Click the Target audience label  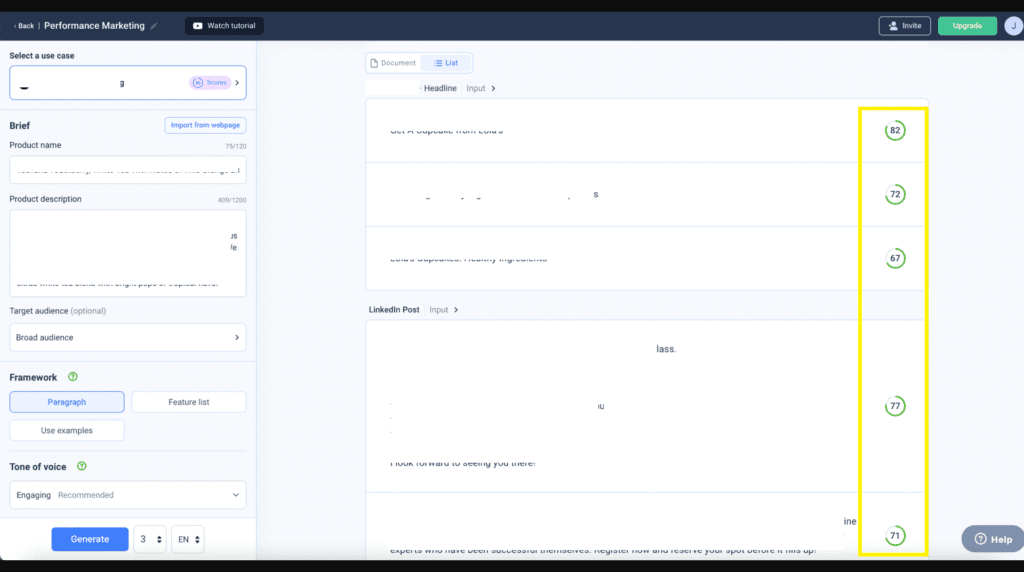[57, 311]
